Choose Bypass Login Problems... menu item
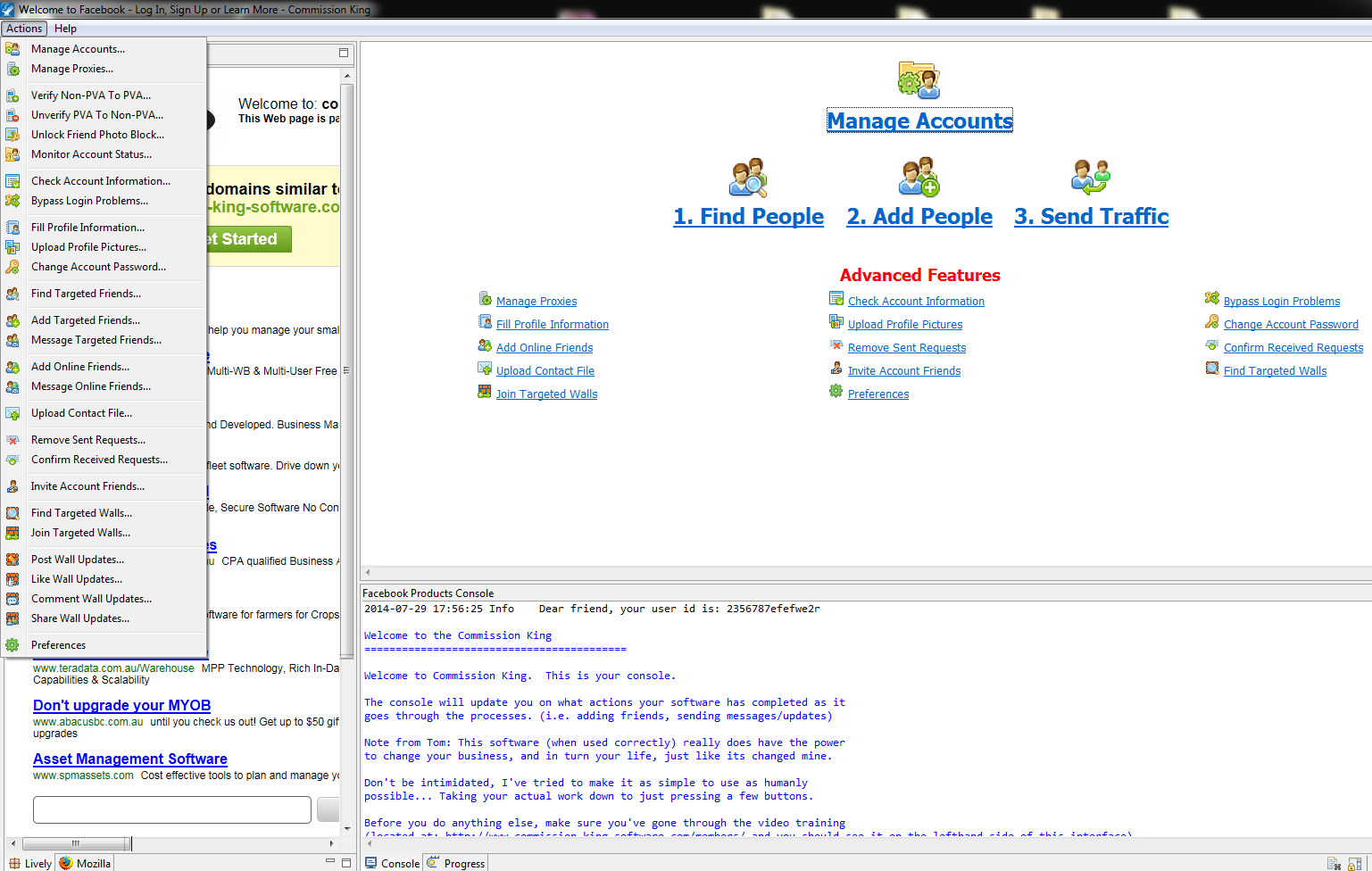The image size is (1372, 871). click(x=104, y=201)
